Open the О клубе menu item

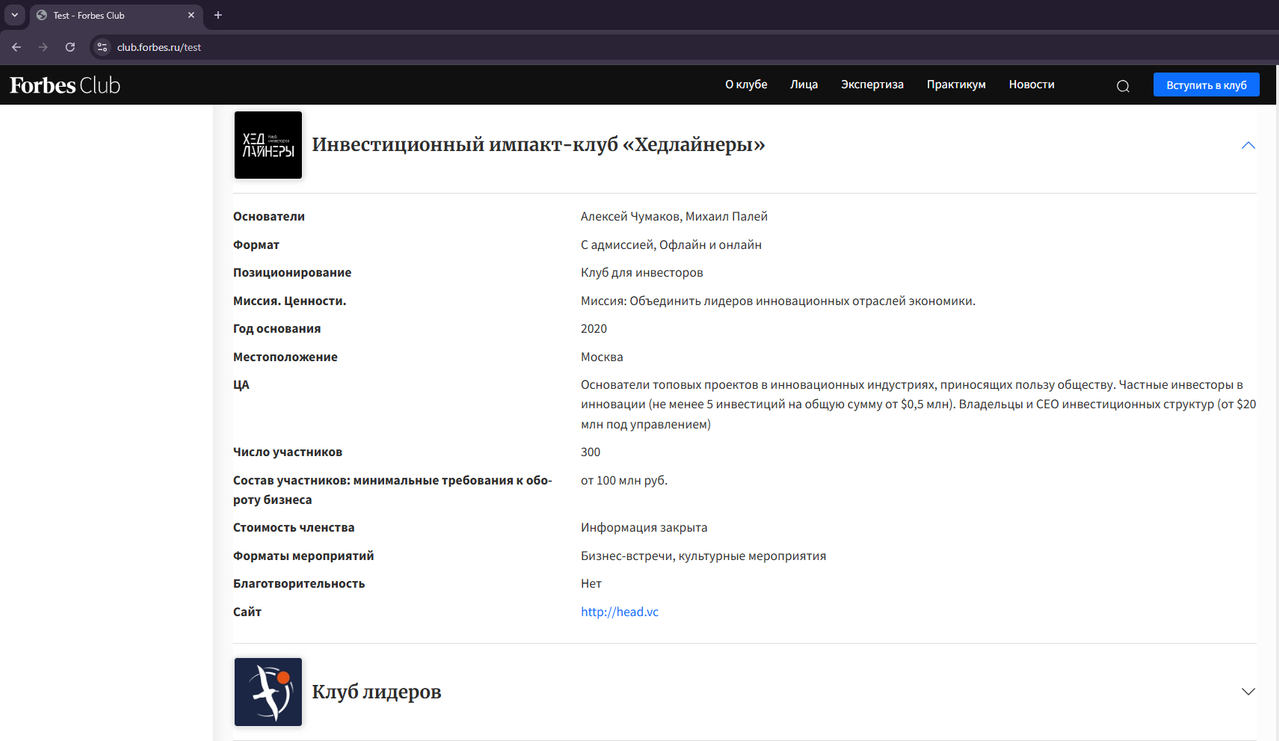point(746,85)
